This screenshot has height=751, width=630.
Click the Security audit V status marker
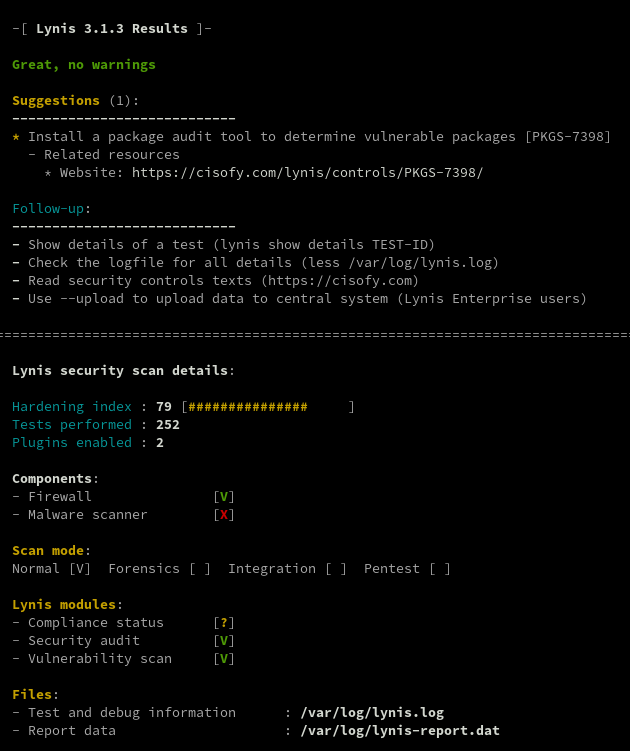click(x=224, y=641)
